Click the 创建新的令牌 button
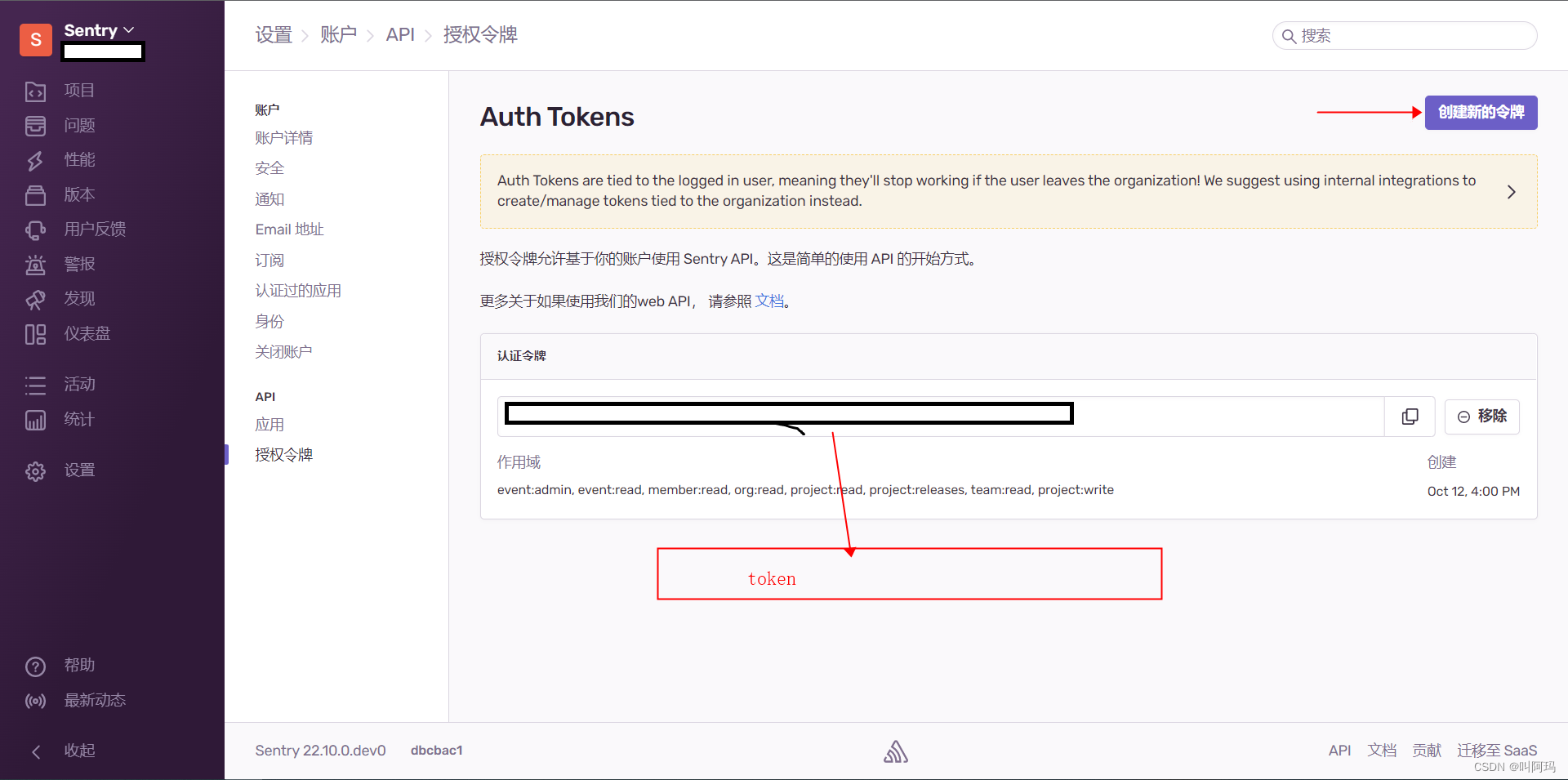 click(1480, 113)
